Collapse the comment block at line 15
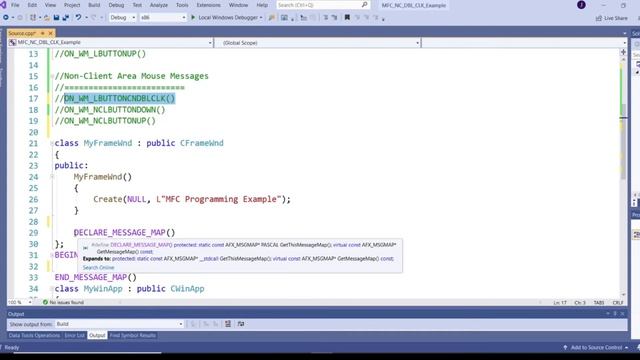Screen dimensions: 640x360 pyautogui.click(x=52, y=76)
